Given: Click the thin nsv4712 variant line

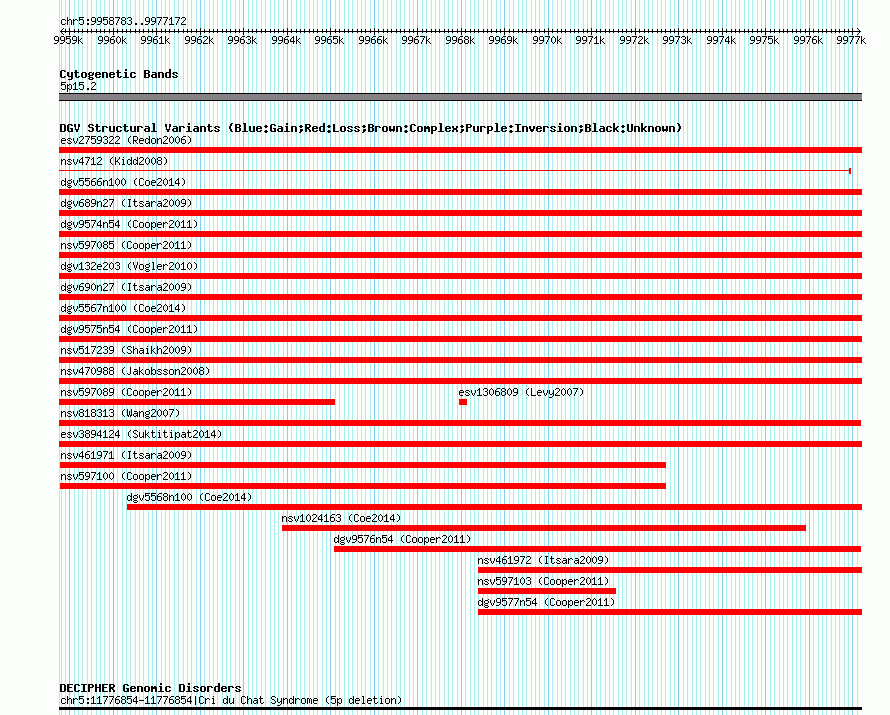Looking at the screenshot, I should 455,171.
